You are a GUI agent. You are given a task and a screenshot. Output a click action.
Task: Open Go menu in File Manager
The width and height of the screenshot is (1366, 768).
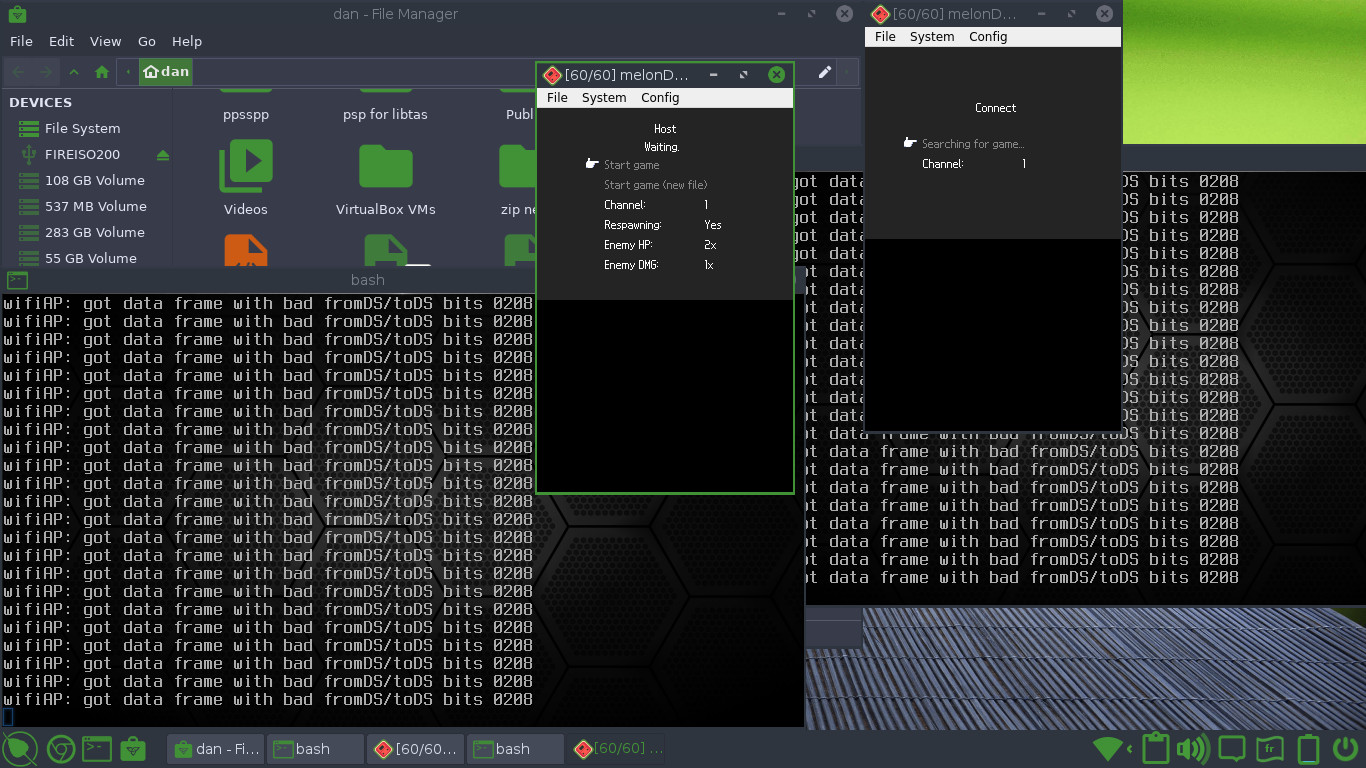tap(147, 41)
